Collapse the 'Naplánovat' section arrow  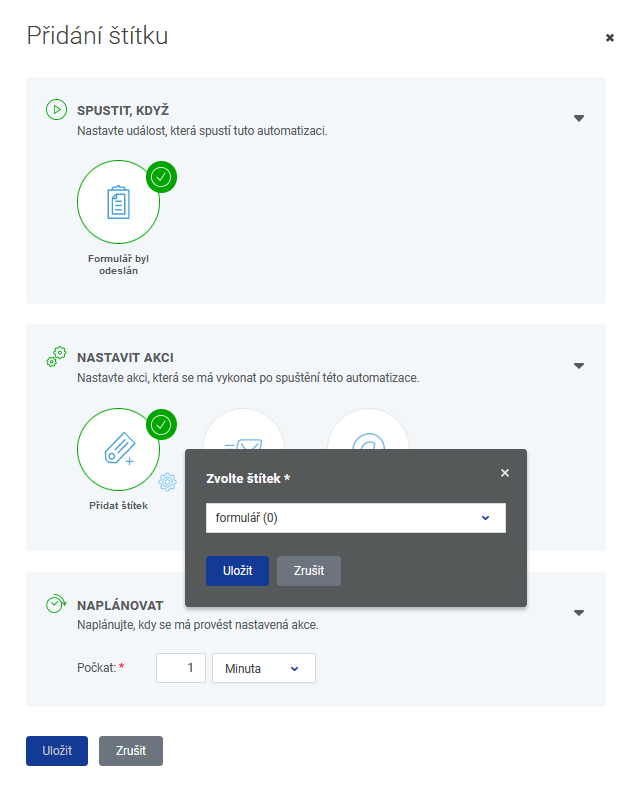click(x=579, y=613)
